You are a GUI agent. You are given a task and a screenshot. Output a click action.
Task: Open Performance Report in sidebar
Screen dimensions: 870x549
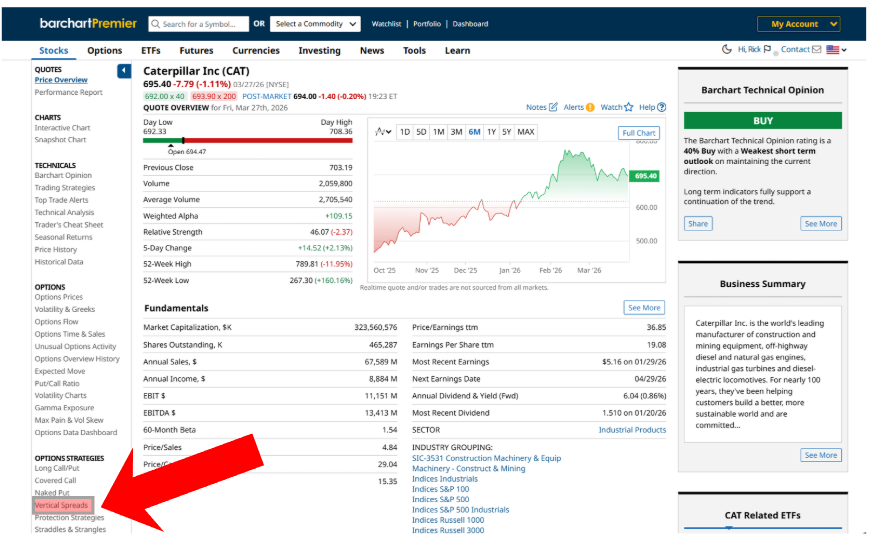point(68,92)
